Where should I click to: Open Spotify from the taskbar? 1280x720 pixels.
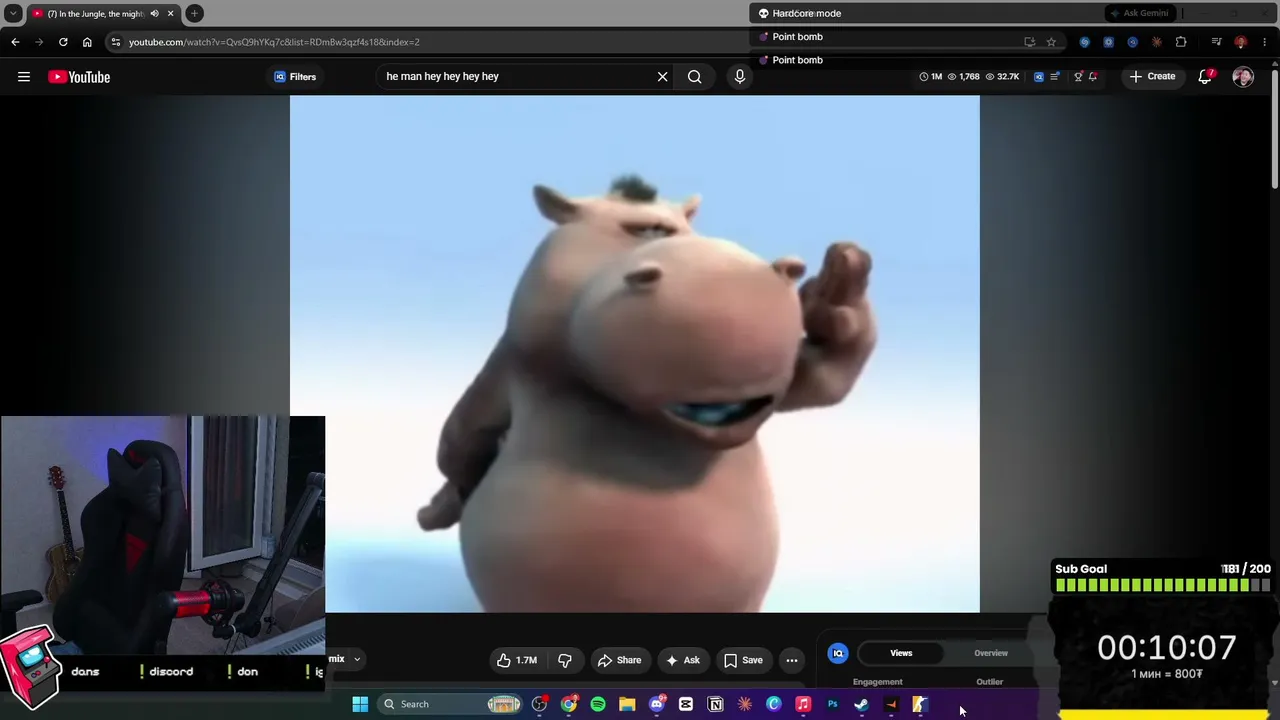(598, 704)
